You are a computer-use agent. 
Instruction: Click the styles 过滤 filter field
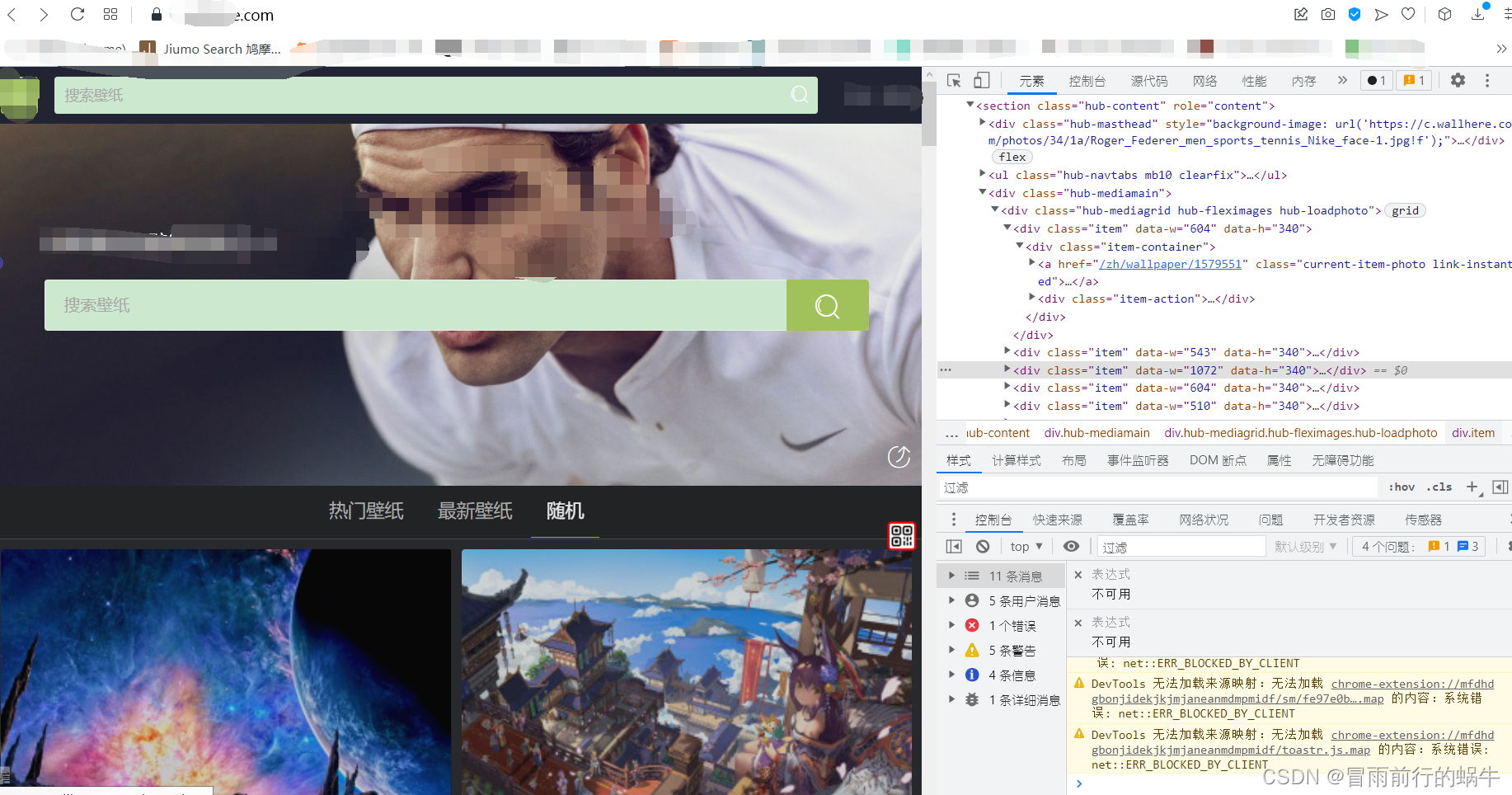click(x=1158, y=487)
